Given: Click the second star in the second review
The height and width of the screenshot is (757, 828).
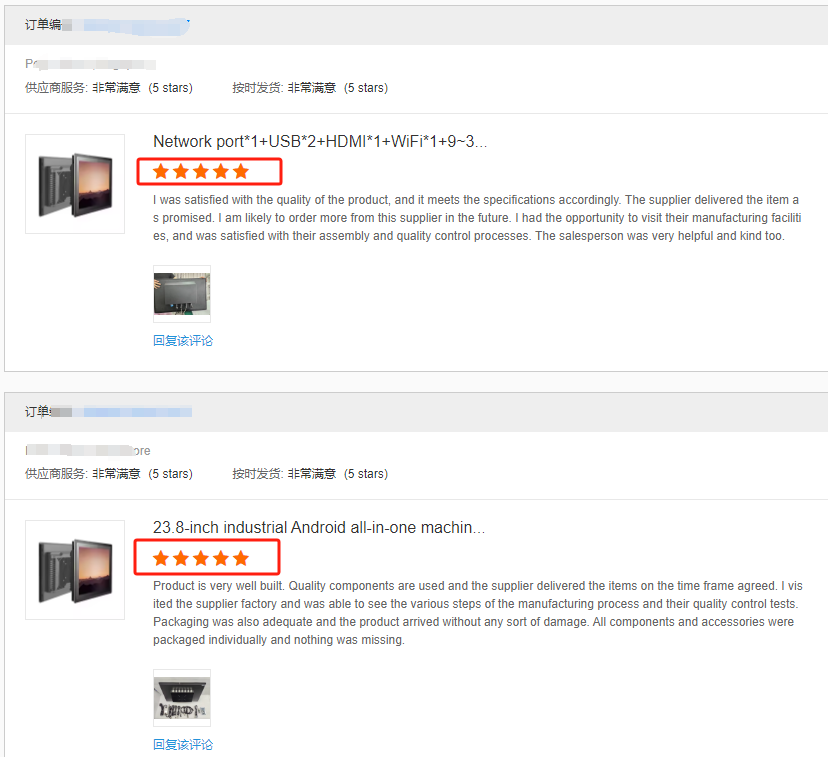Looking at the screenshot, I should (x=181, y=558).
